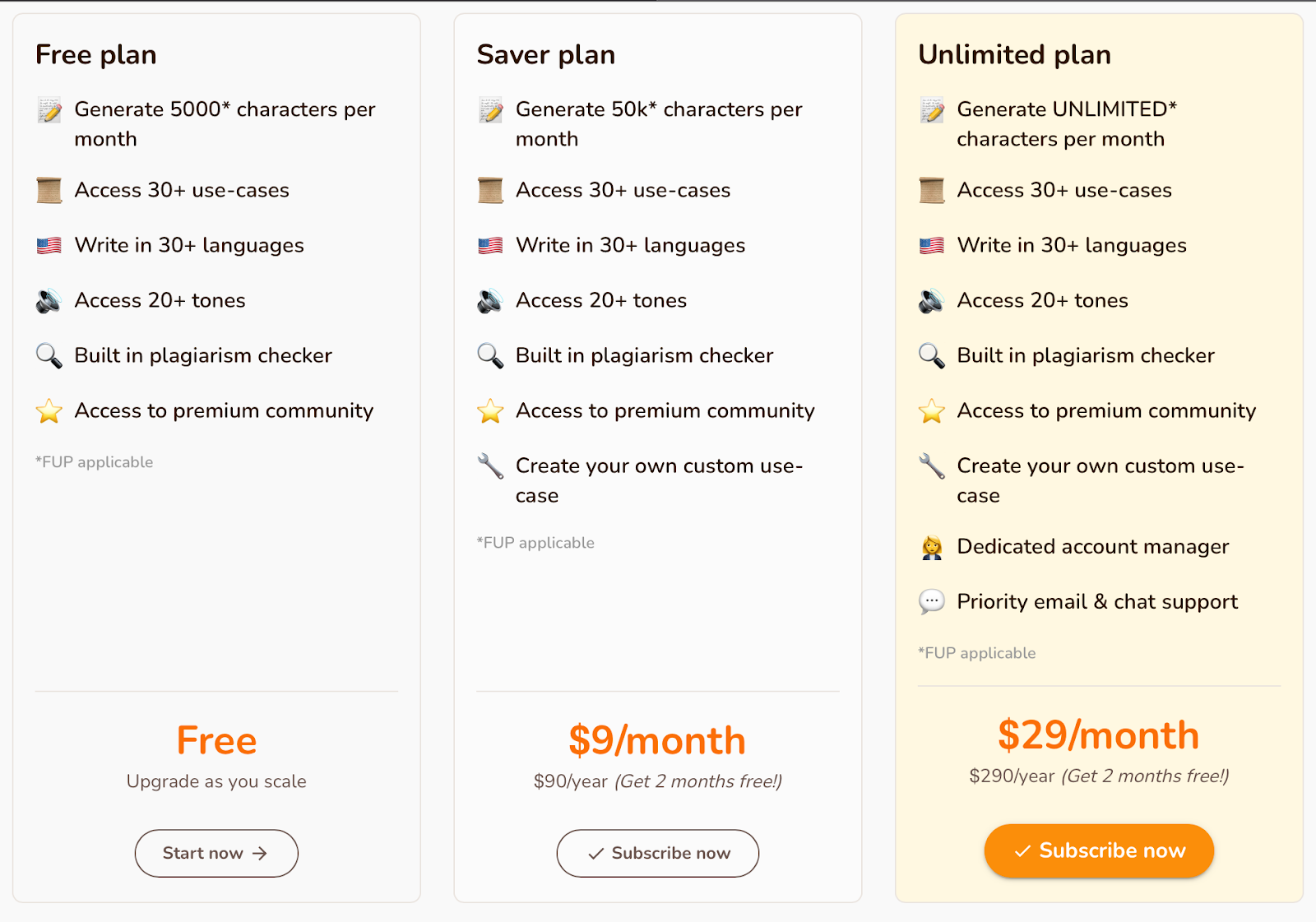The image size is (1316, 922).
Task: Click orange Subscribe now button
Action: click(1099, 850)
